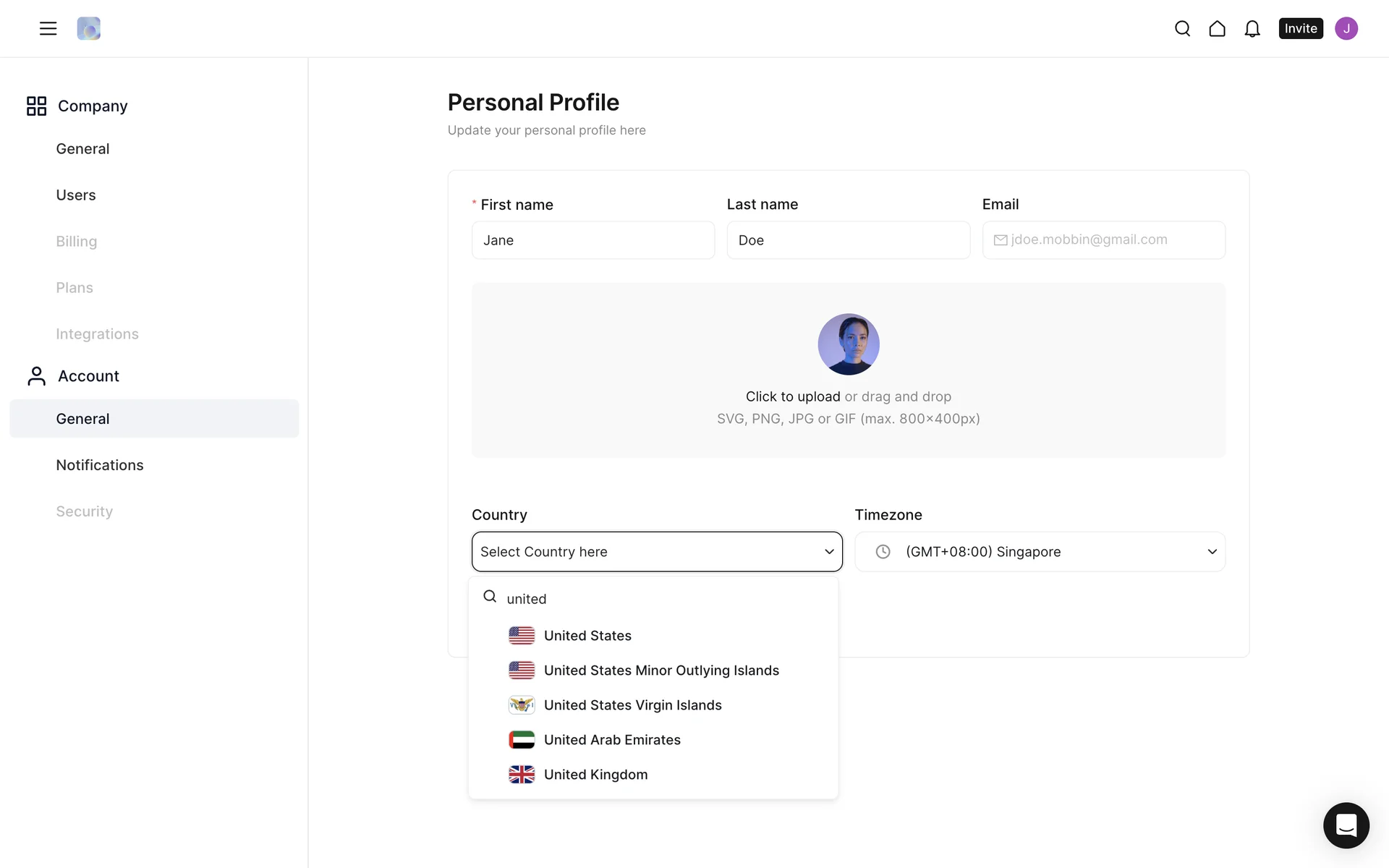Click to upload profile photo link

(792, 396)
